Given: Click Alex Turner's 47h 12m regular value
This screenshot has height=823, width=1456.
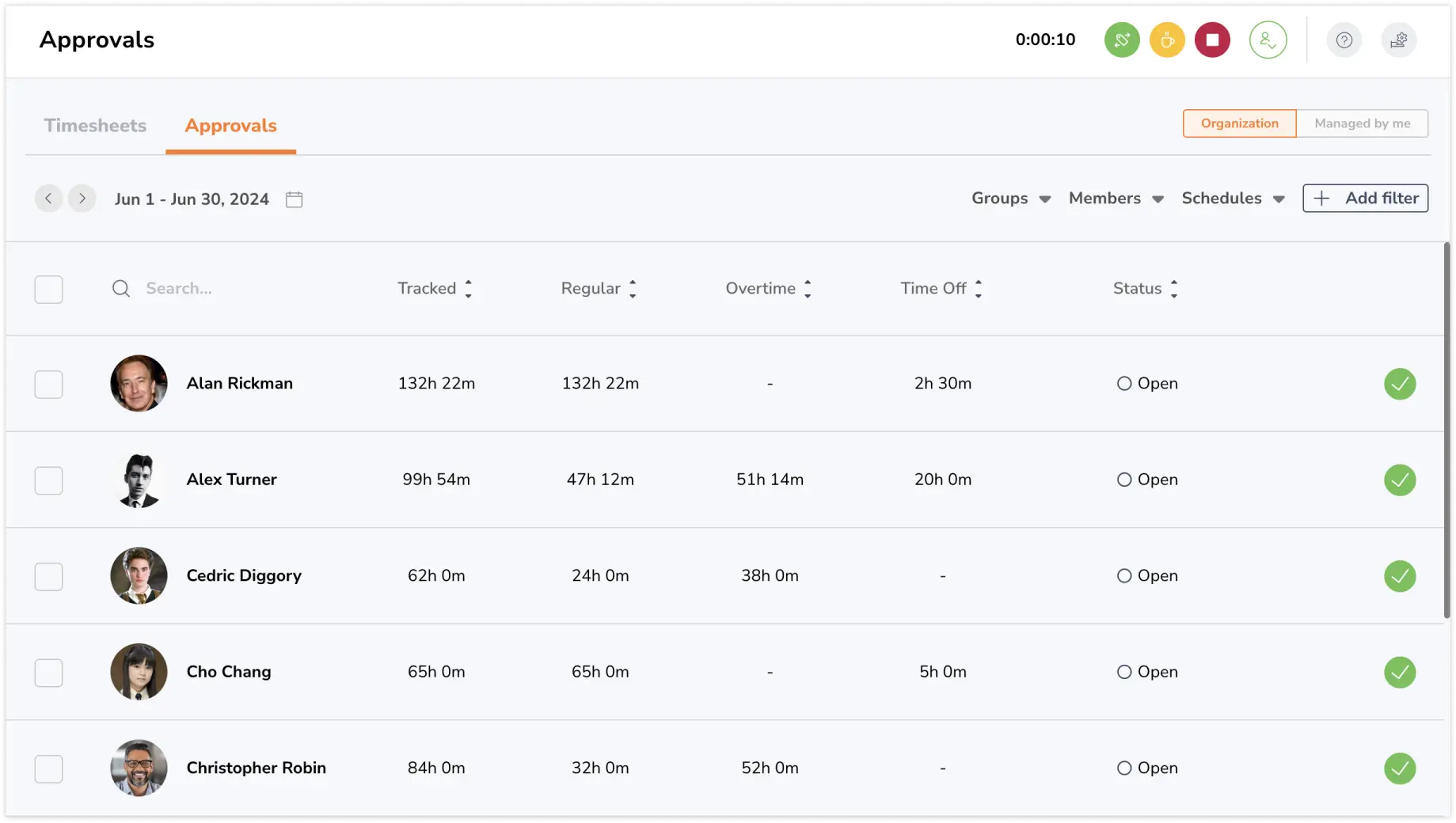Looking at the screenshot, I should (x=599, y=480).
